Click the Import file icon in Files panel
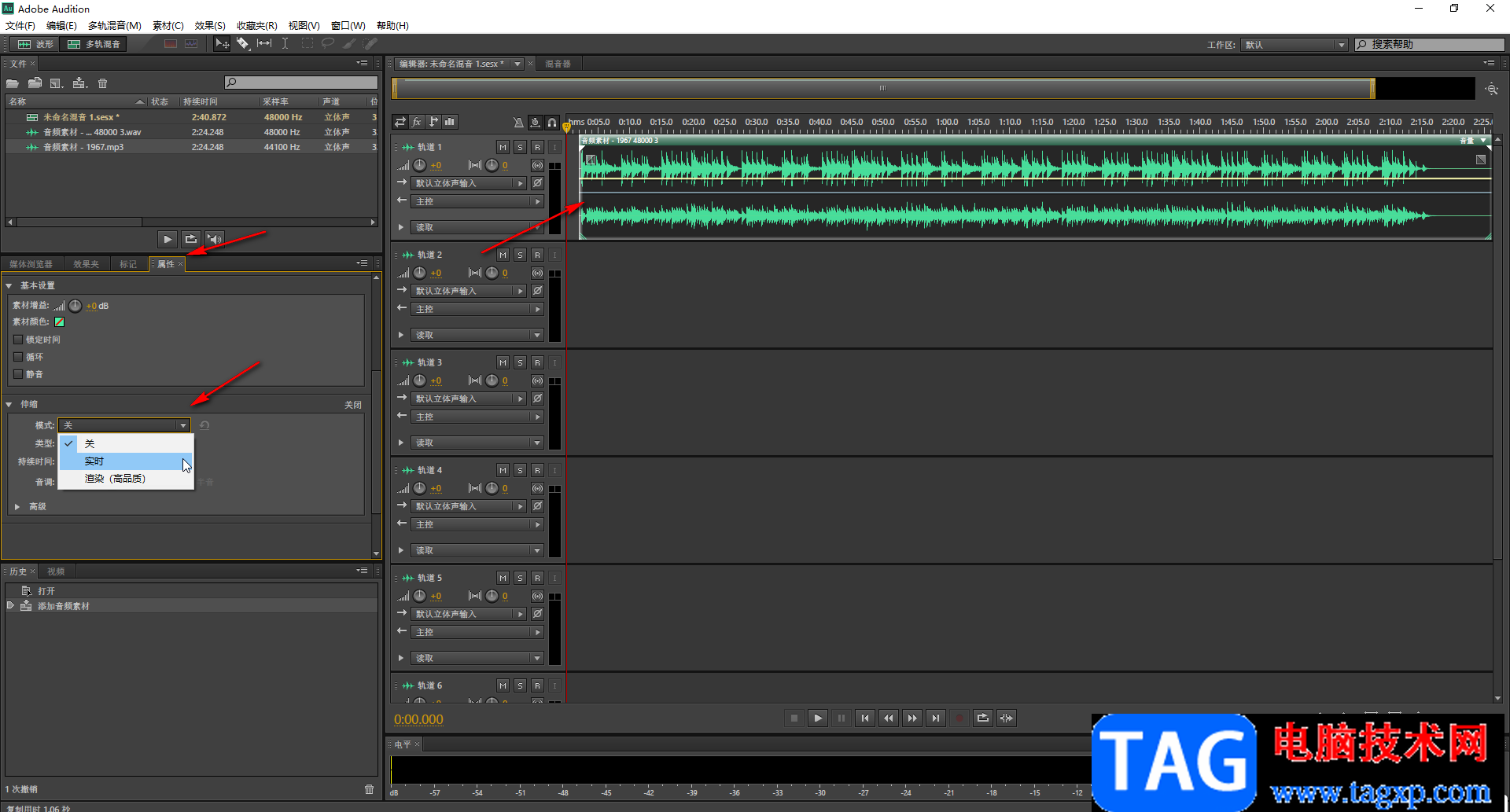The image size is (1510, 812). [35, 83]
